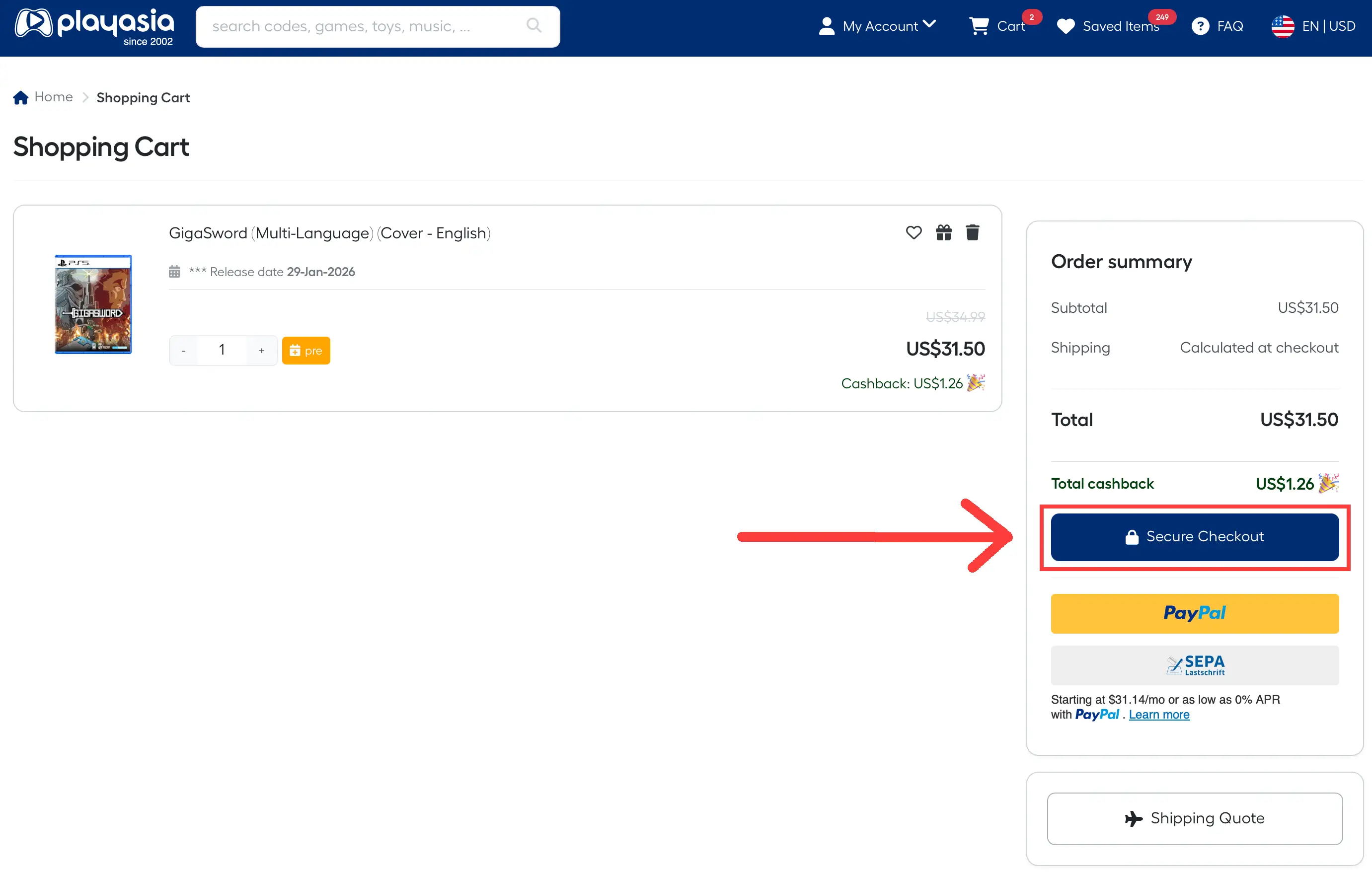The image size is (1372, 872).
Task: Request a Shipping Quote
Action: (x=1194, y=818)
